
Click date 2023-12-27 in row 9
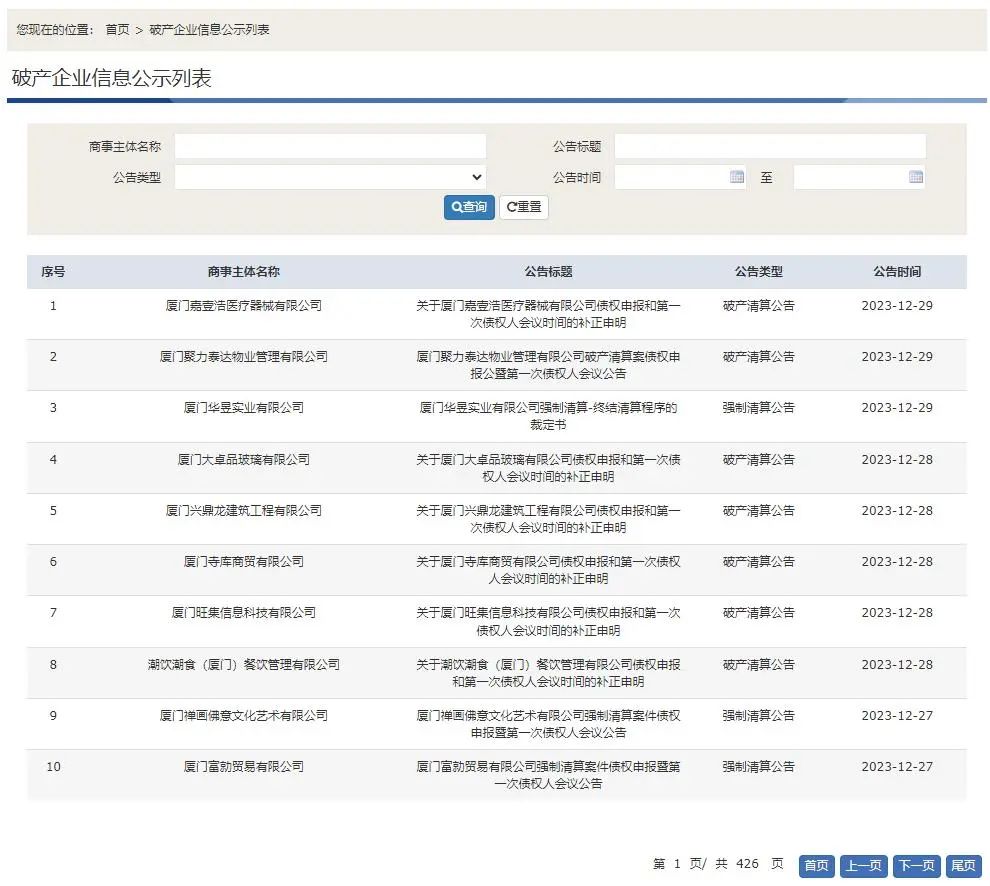coord(897,716)
